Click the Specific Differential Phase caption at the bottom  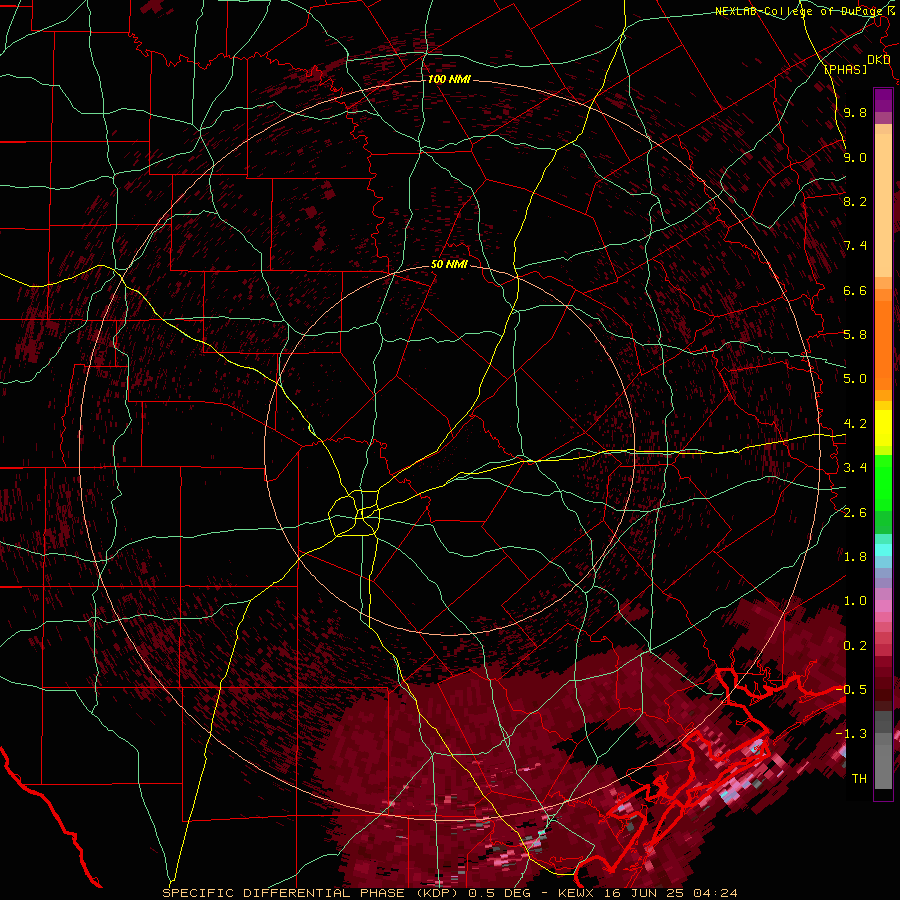450,893
